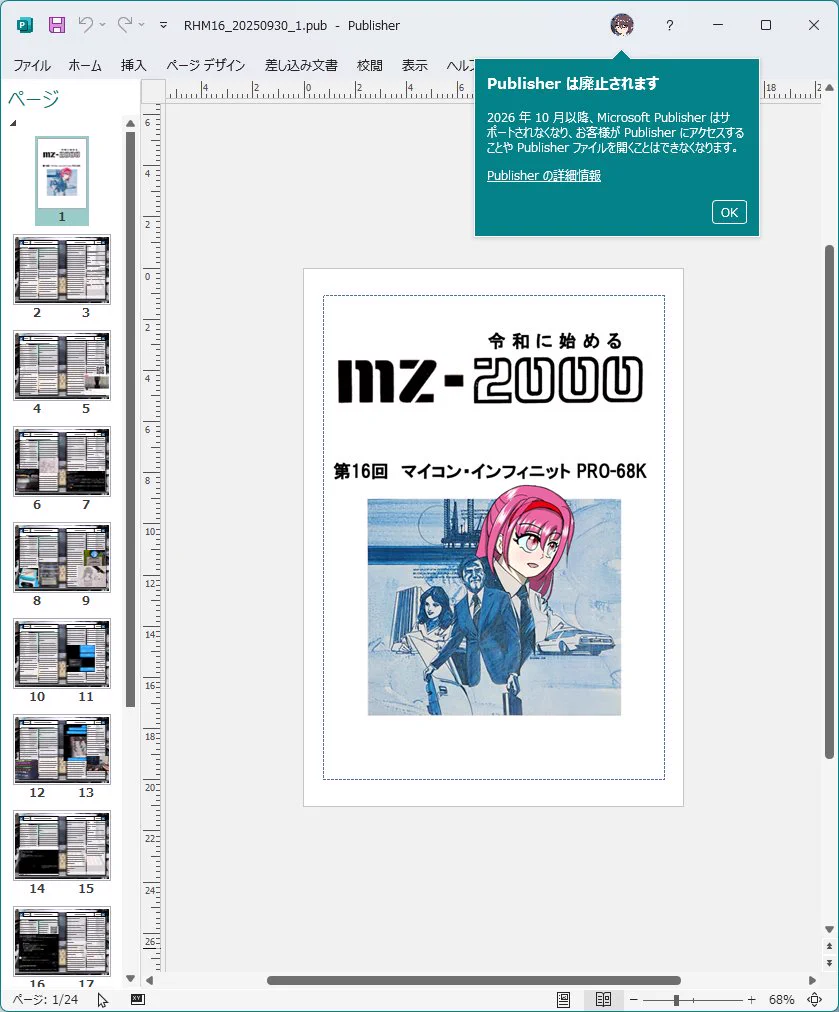Click the vertical scrollbar thumb
839x1012 pixels.
coord(829,502)
